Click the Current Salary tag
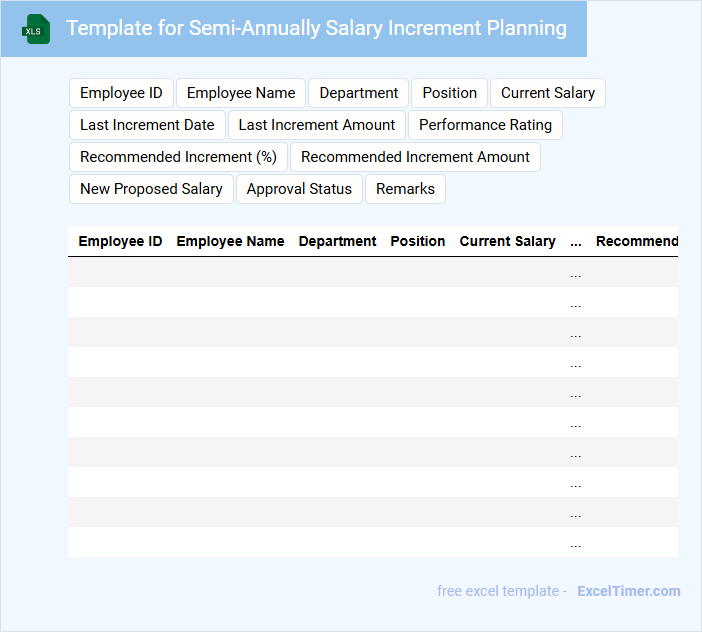This screenshot has height=632, width=702. [x=548, y=93]
